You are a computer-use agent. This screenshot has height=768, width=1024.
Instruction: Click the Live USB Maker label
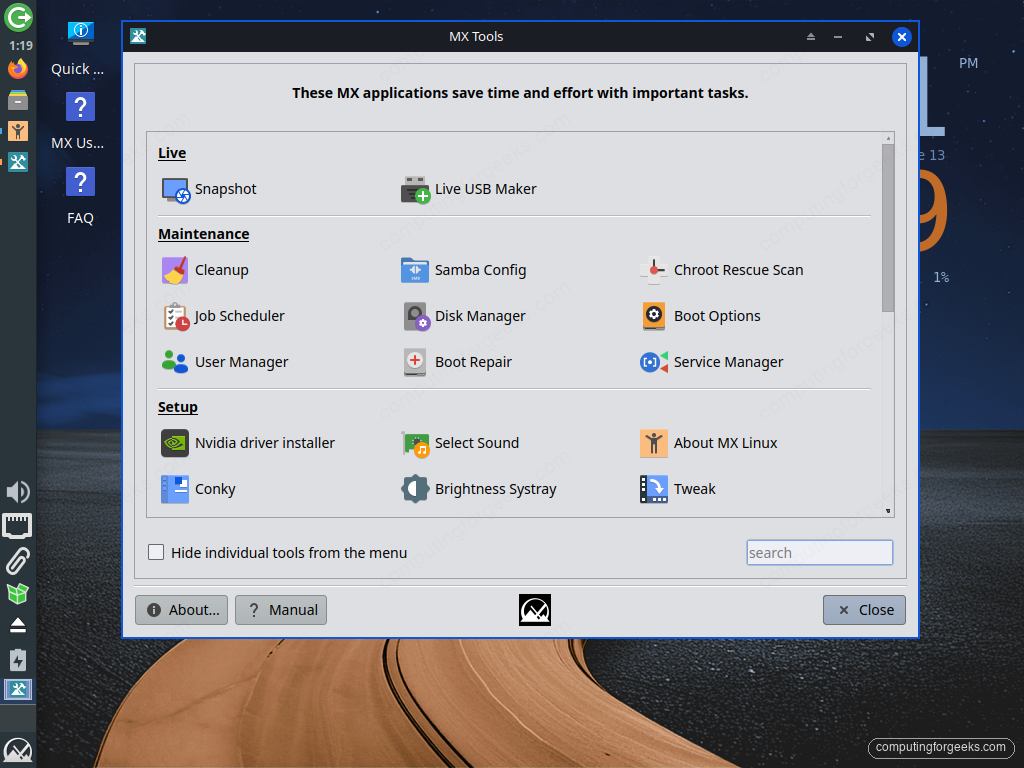(x=485, y=189)
